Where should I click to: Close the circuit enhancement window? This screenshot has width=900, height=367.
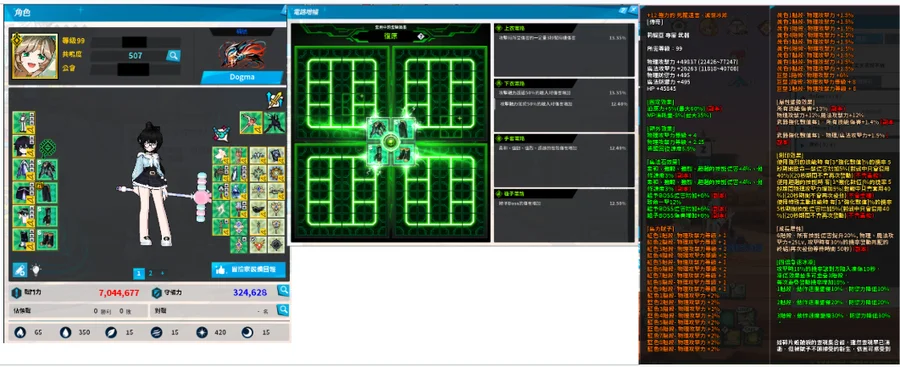[633, 10]
